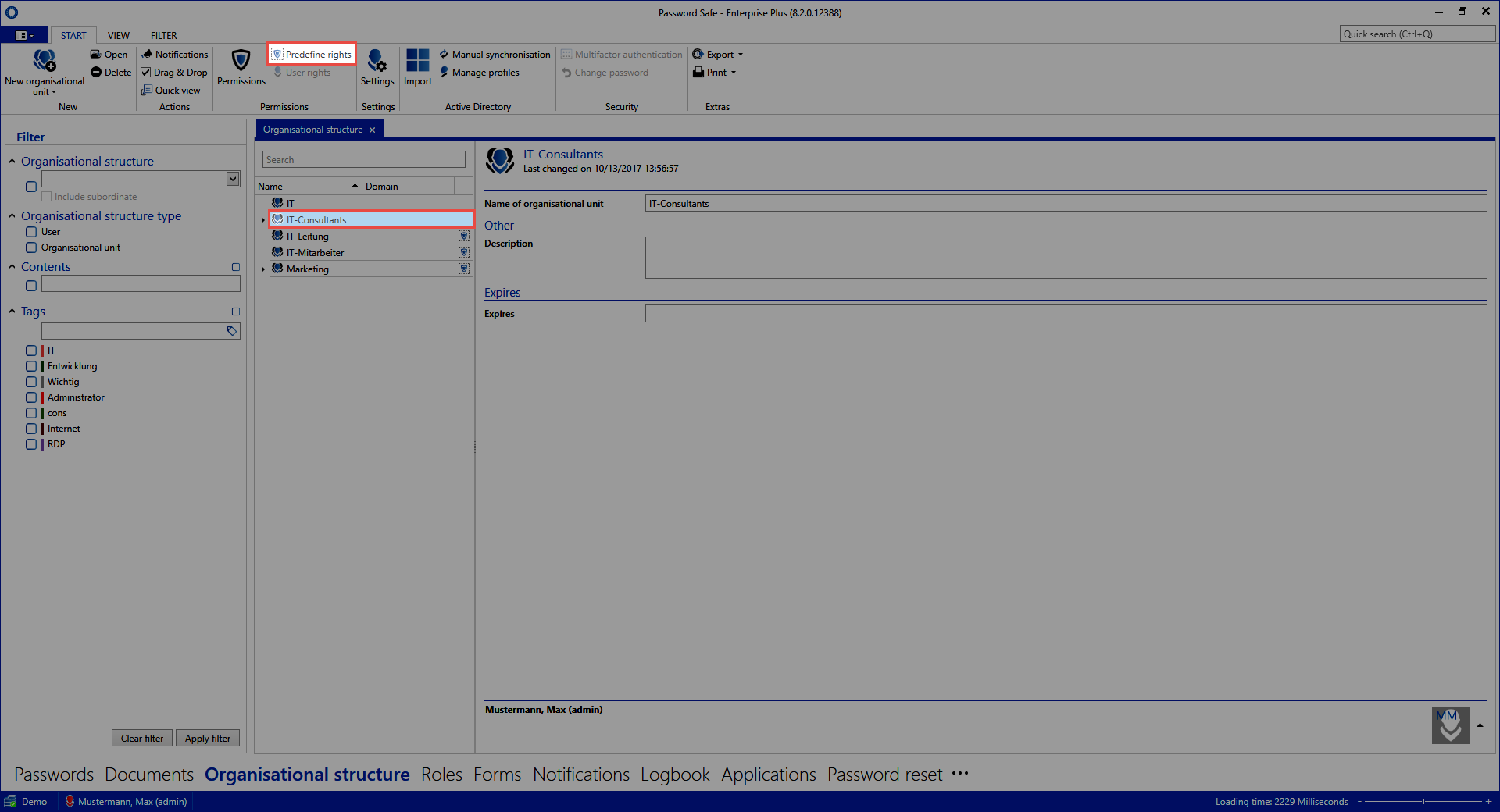This screenshot has width=1500, height=812.
Task: Click the Contents pin square icon
Action: pos(236,267)
